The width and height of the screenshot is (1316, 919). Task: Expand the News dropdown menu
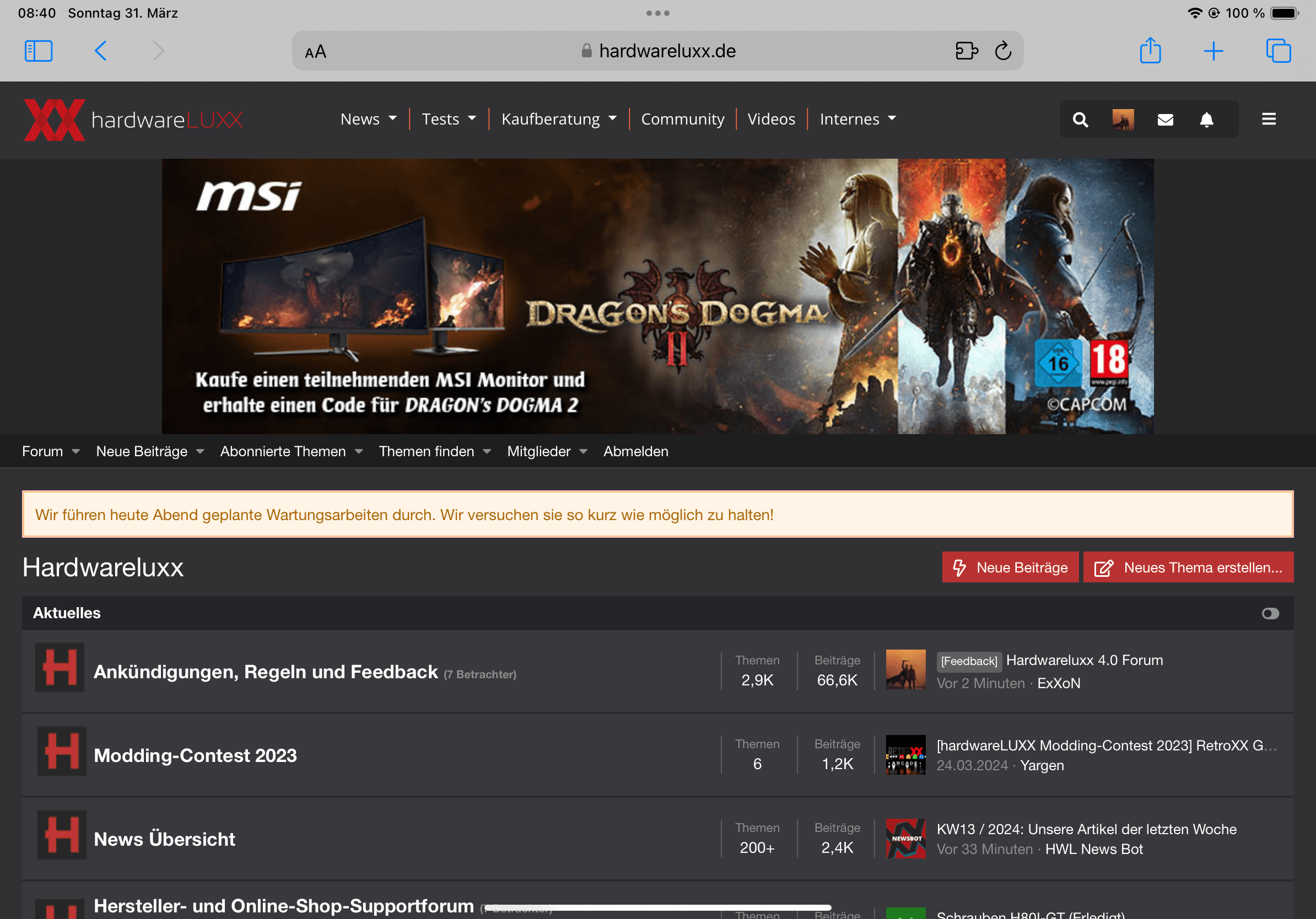pyautogui.click(x=368, y=119)
